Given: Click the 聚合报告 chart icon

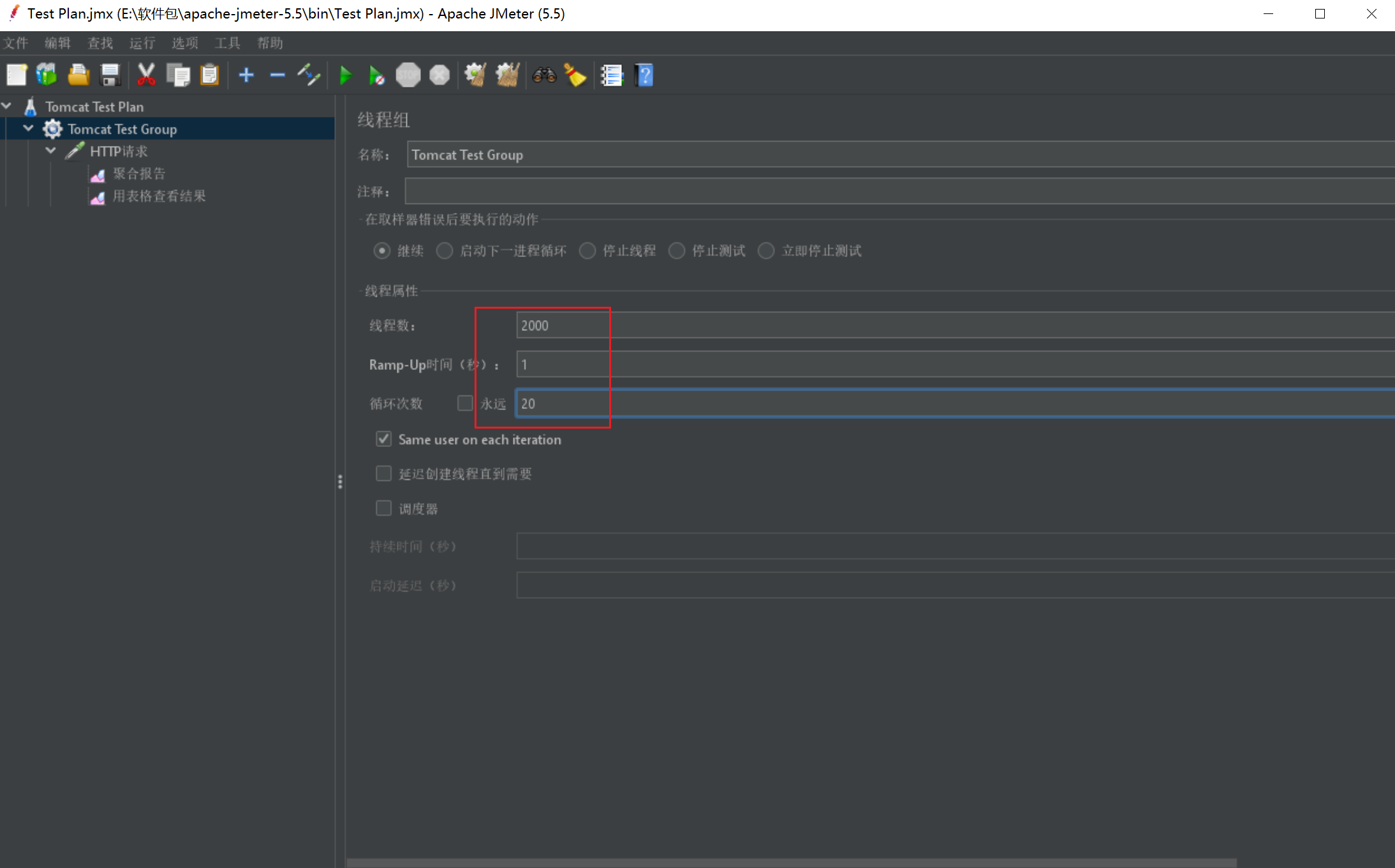Looking at the screenshot, I should [x=98, y=174].
